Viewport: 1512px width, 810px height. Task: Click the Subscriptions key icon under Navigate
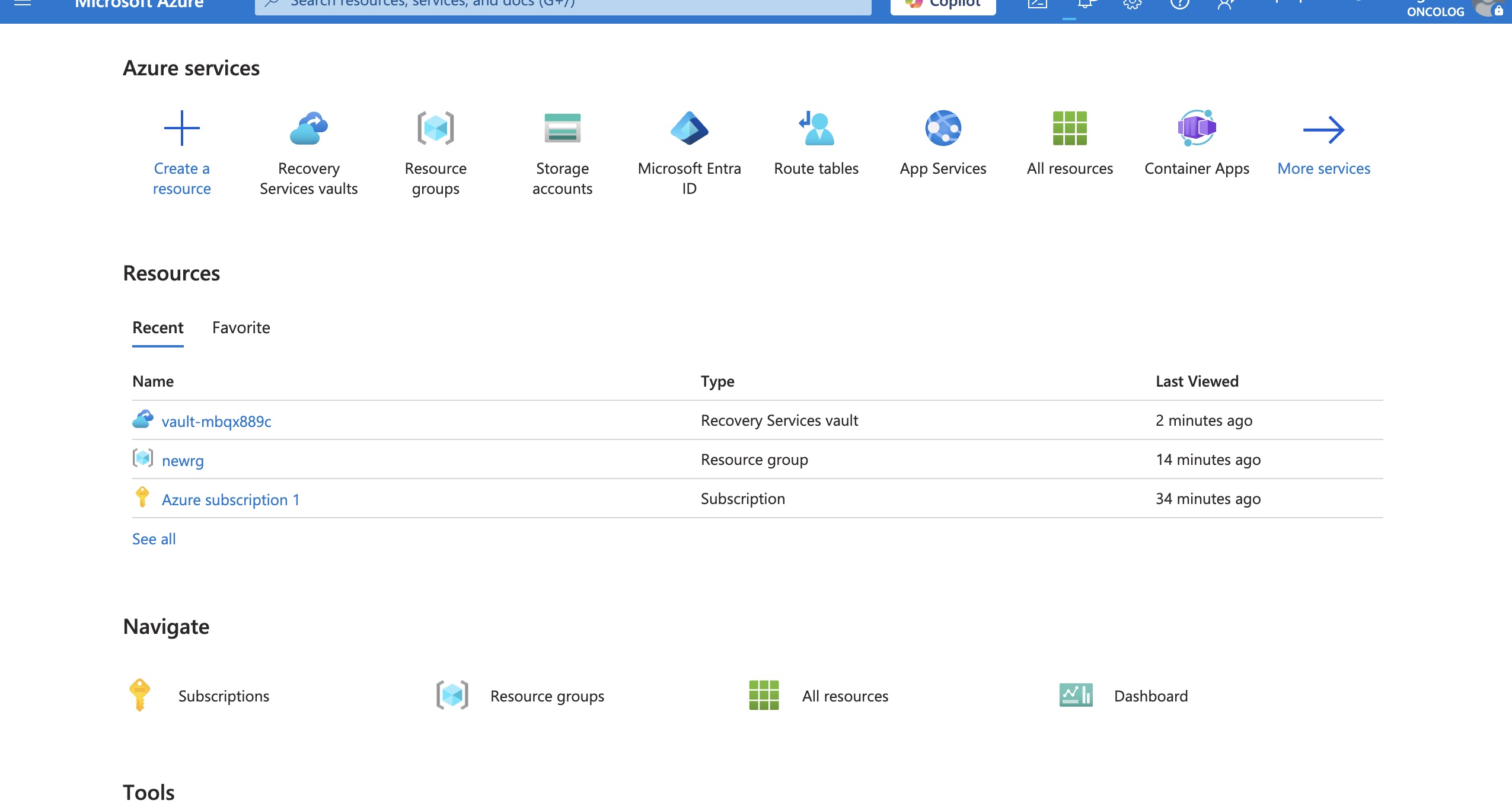point(139,695)
